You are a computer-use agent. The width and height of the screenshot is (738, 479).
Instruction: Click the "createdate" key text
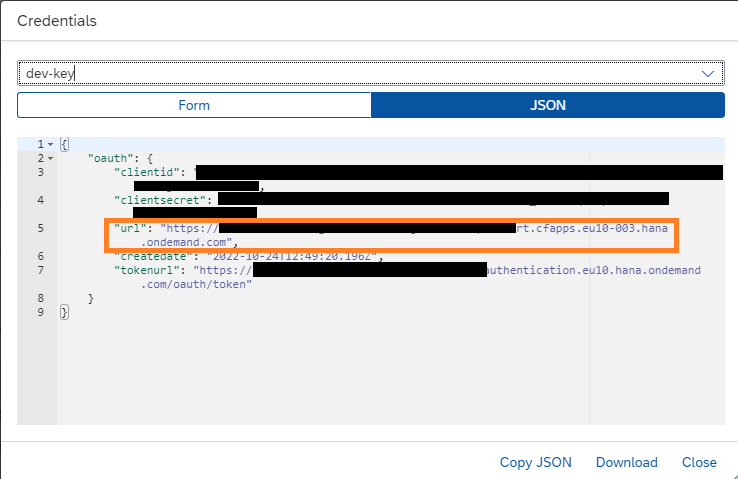click(156, 256)
